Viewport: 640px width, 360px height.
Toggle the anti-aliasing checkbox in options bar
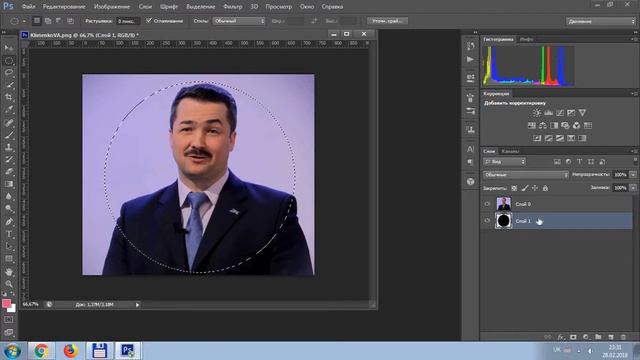coord(149,20)
